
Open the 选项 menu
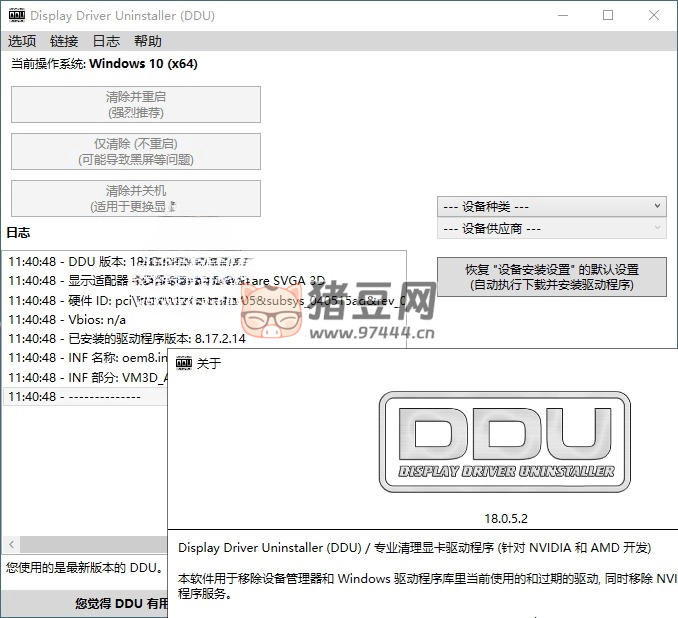(x=22, y=41)
